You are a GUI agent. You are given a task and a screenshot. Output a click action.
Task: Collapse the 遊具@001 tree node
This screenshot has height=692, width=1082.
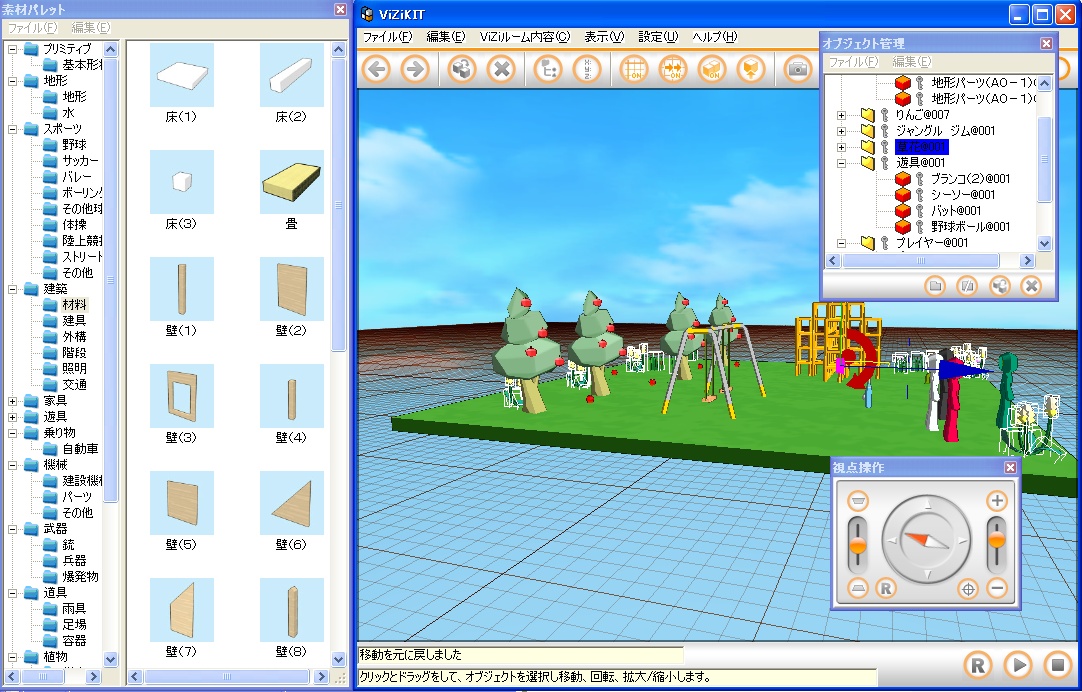841,162
